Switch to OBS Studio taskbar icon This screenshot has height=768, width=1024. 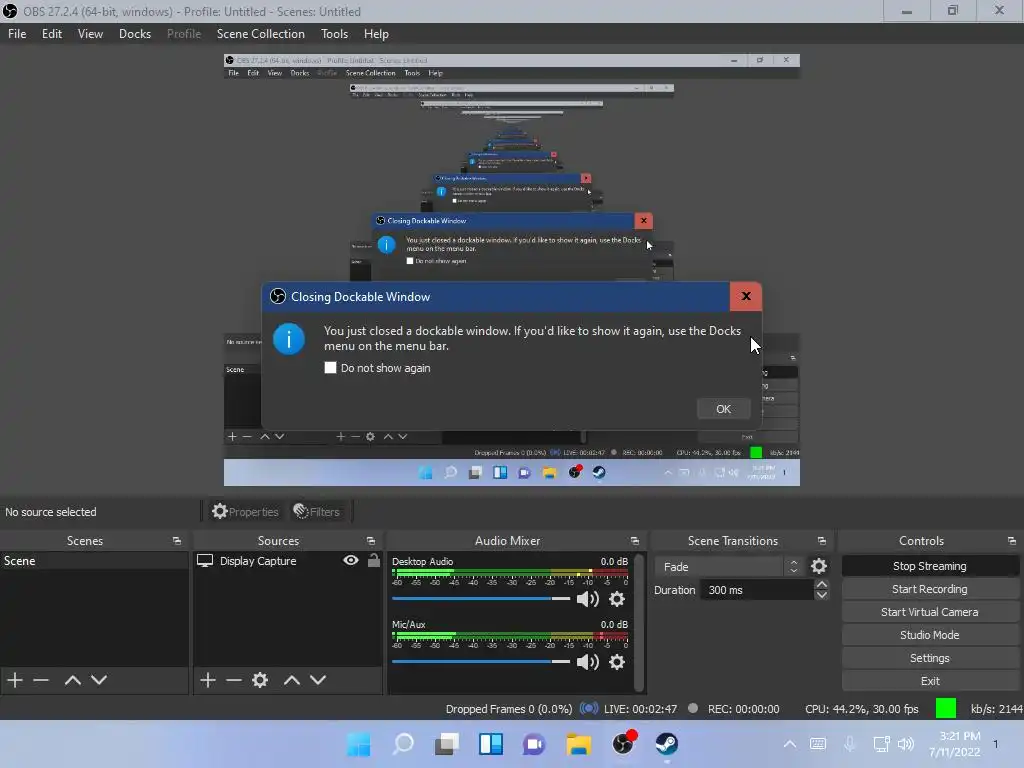(623, 744)
